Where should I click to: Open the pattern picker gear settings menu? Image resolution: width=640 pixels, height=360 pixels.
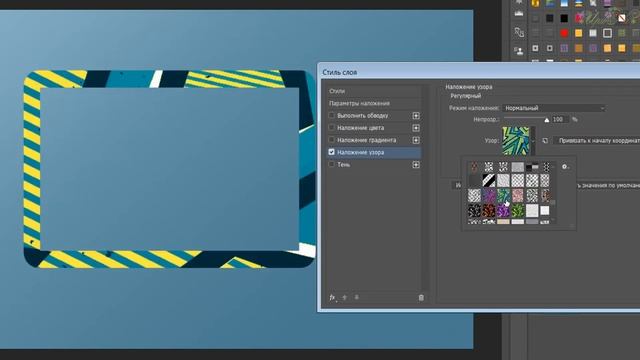[x=565, y=167]
